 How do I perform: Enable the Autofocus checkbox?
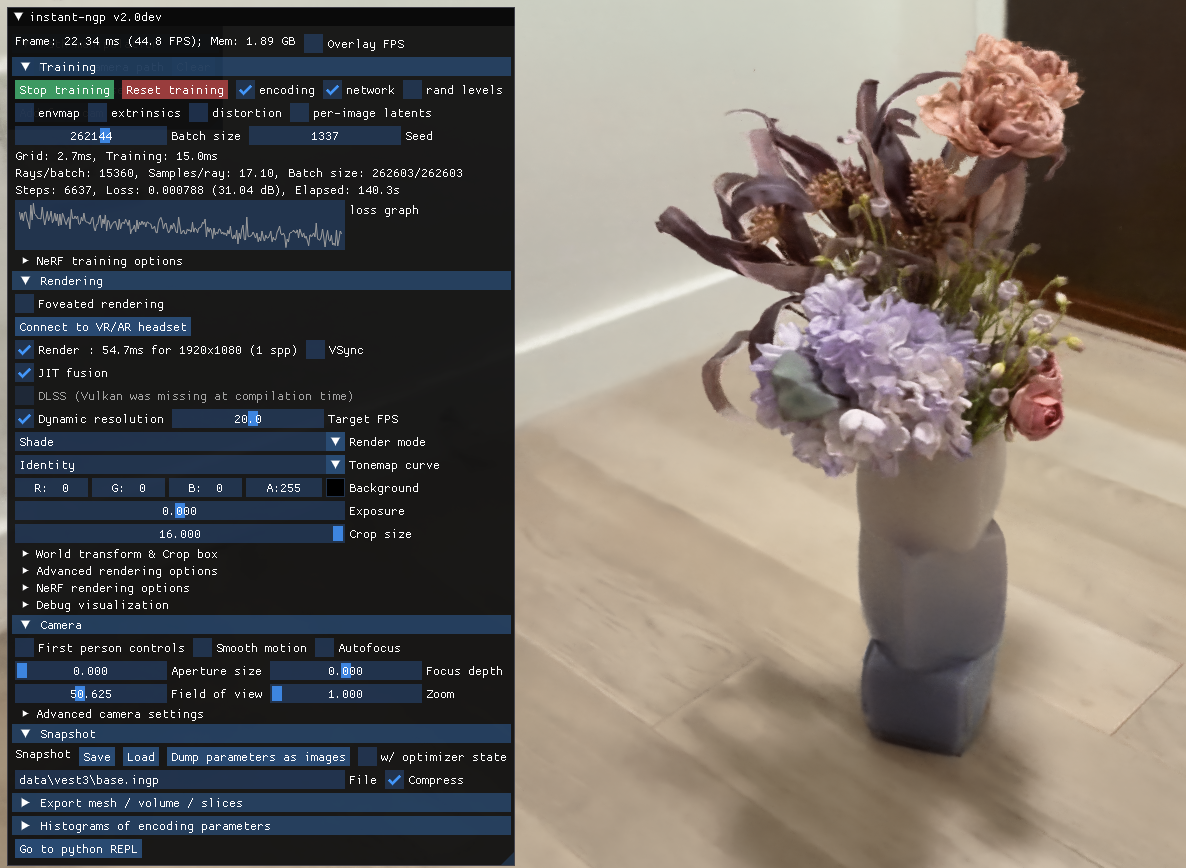click(324, 648)
